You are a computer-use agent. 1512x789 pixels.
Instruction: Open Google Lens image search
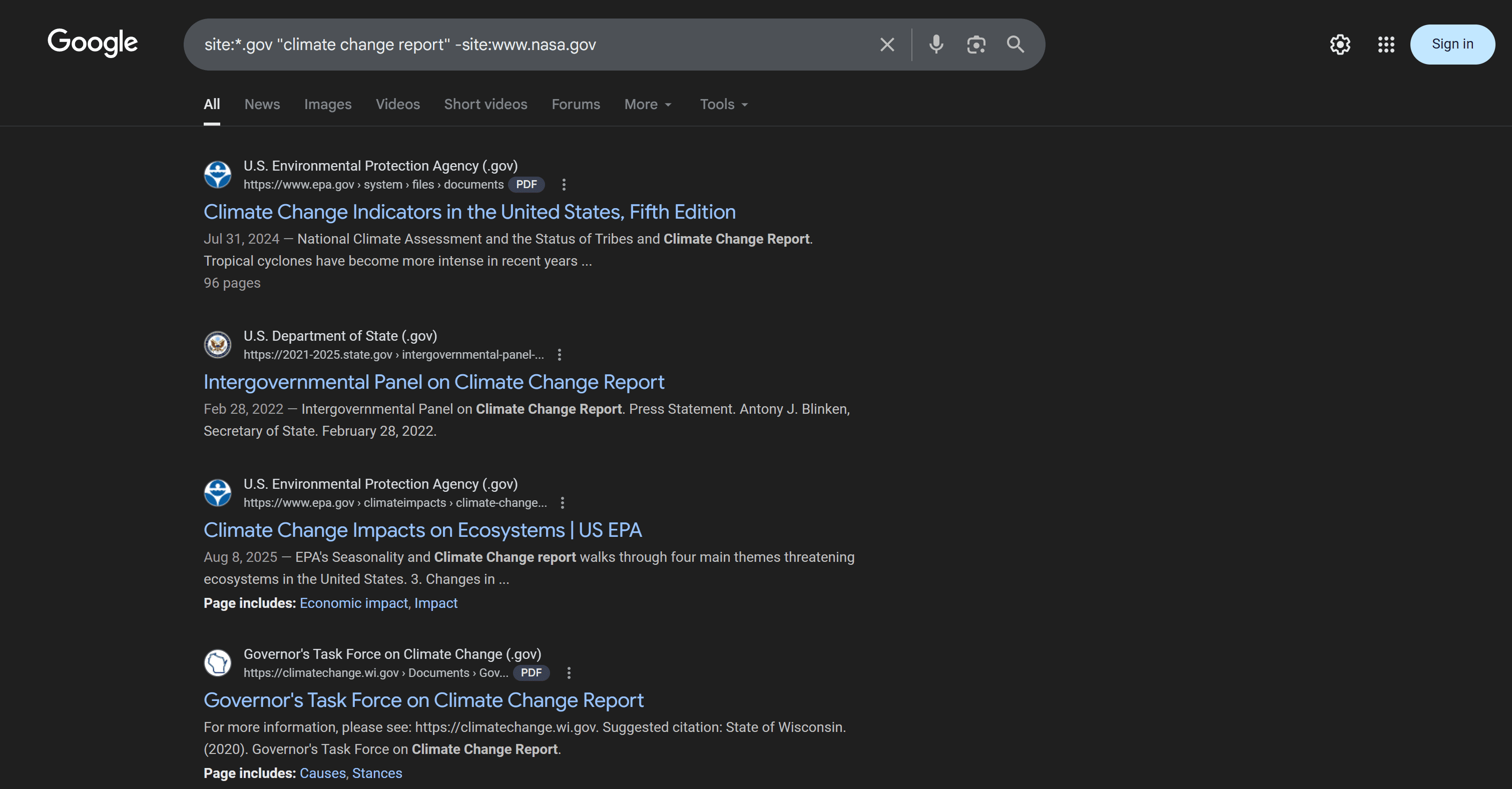[x=975, y=44]
